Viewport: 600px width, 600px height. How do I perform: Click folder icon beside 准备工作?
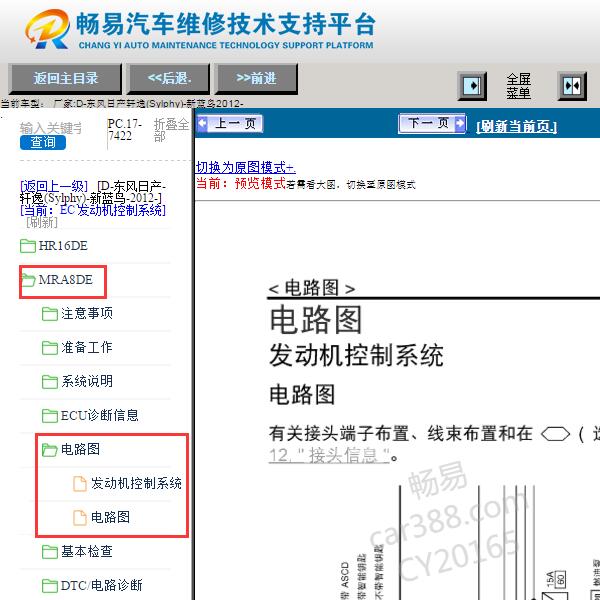pyautogui.click(x=50, y=347)
